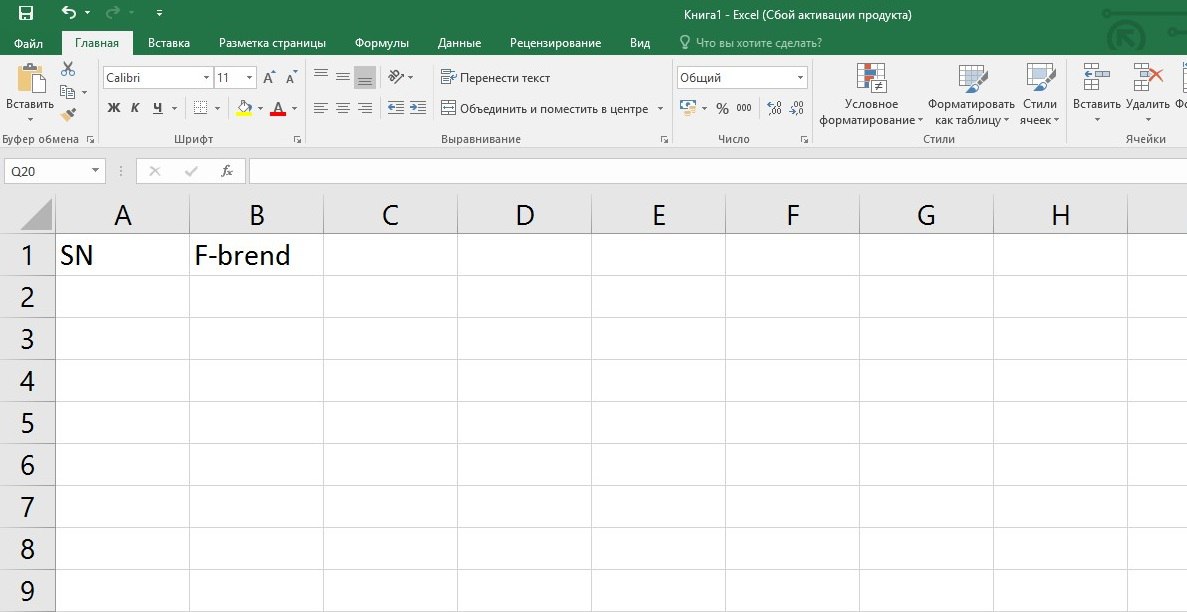The height and width of the screenshot is (612, 1187).
Task: Align text to top of cell
Action: (x=321, y=76)
